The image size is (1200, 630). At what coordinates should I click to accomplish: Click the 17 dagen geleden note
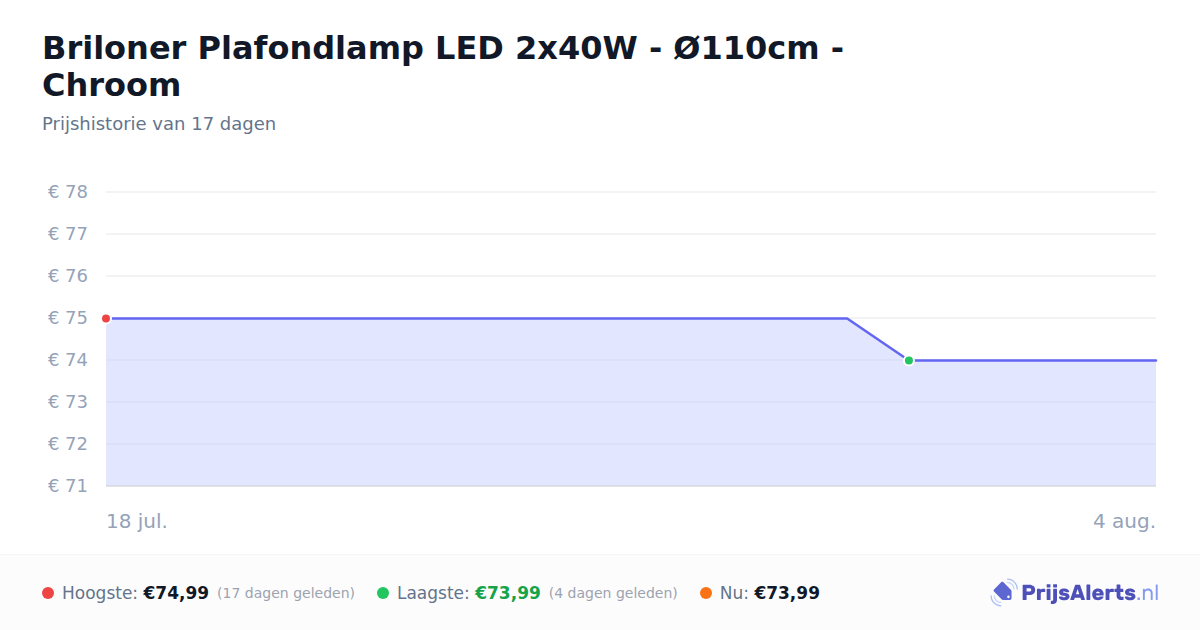pos(286,593)
